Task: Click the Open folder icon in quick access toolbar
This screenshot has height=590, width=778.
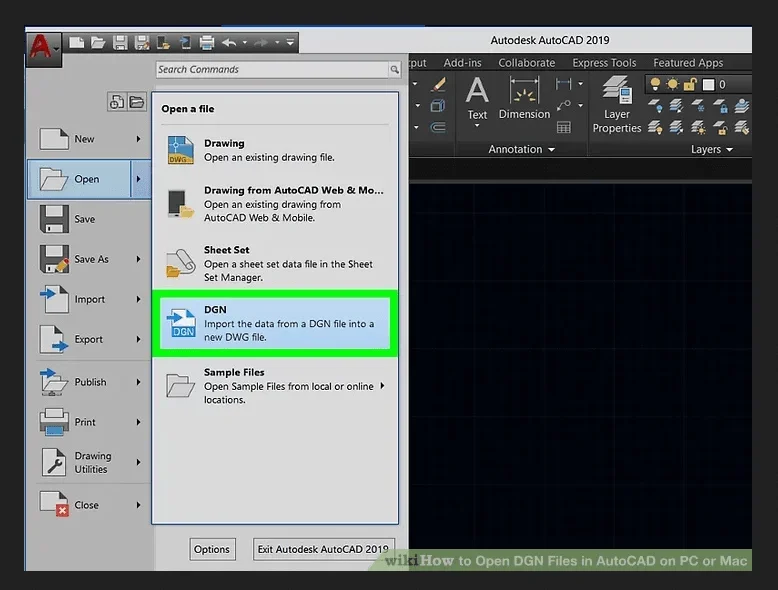Action: (98, 43)
